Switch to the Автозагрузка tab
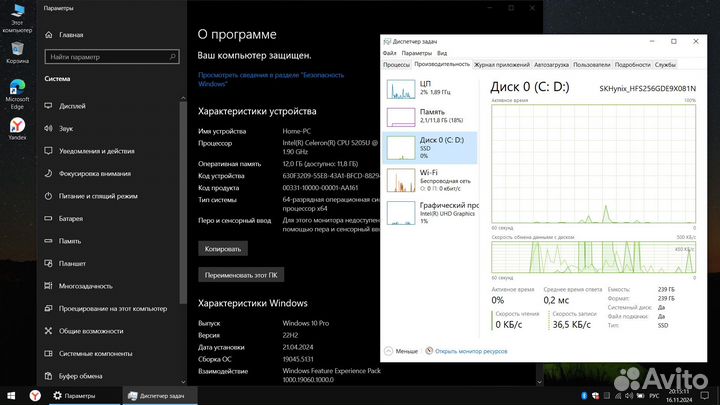The image size is (720, 405). [x=552, y=64]
